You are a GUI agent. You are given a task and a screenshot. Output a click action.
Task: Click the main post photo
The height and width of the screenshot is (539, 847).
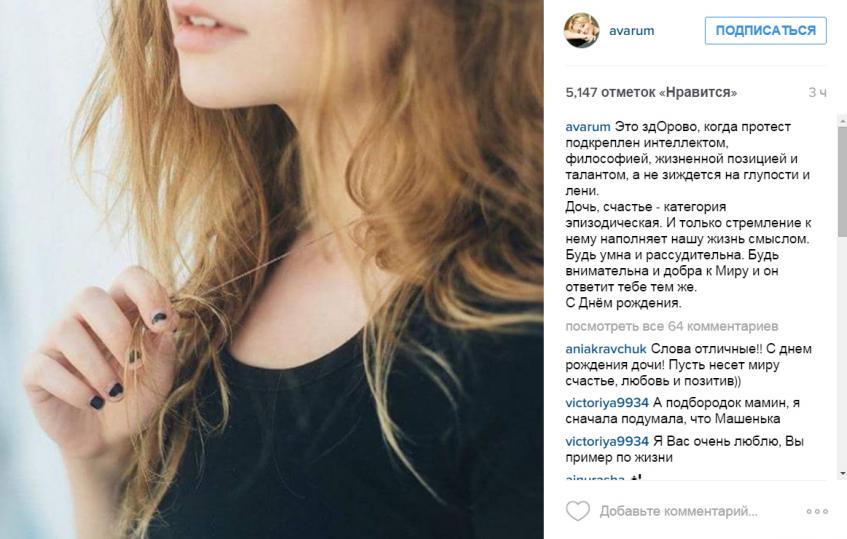click(272, 270)
